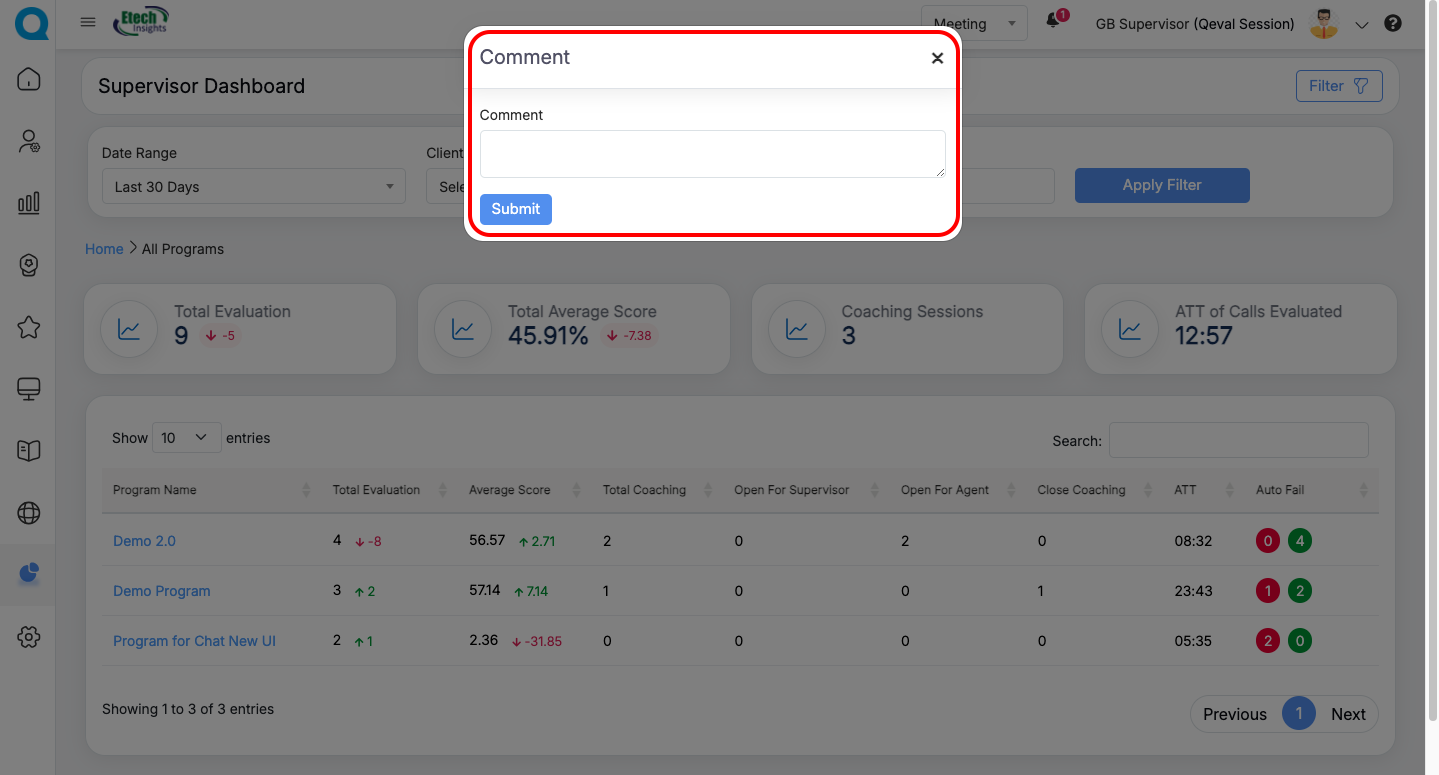Open the user settings sidebar icon
Viewport: 1439px width, 775px height.
pyautogui.click(x=29, y=141)
